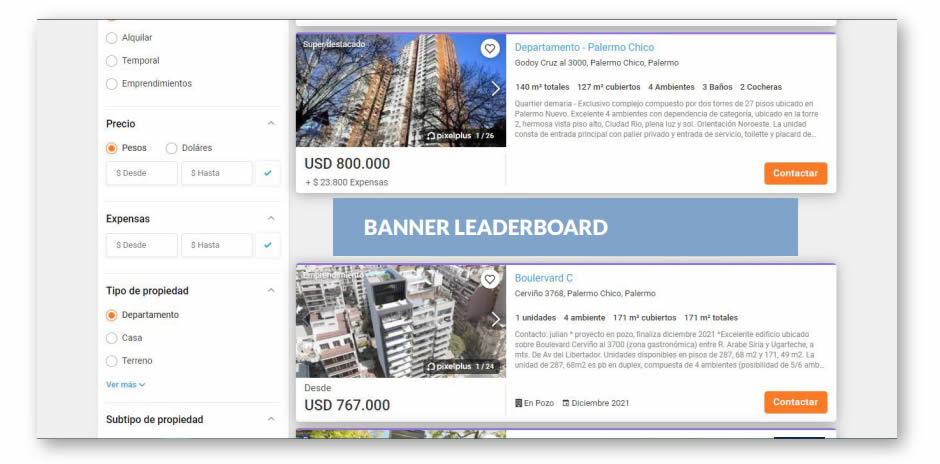Click the USD 800.000 price

click(347, 164)
